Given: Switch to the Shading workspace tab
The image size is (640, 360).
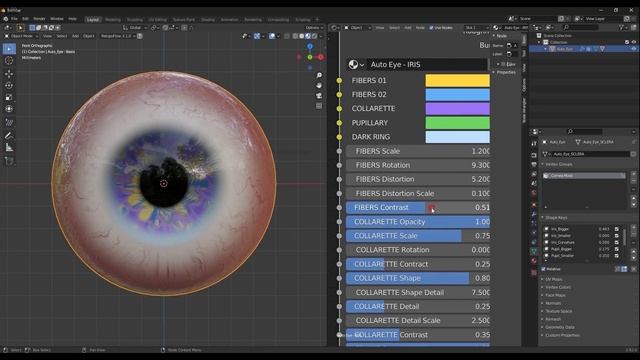Looking at the screenshot, I should (x=208, y=19).
